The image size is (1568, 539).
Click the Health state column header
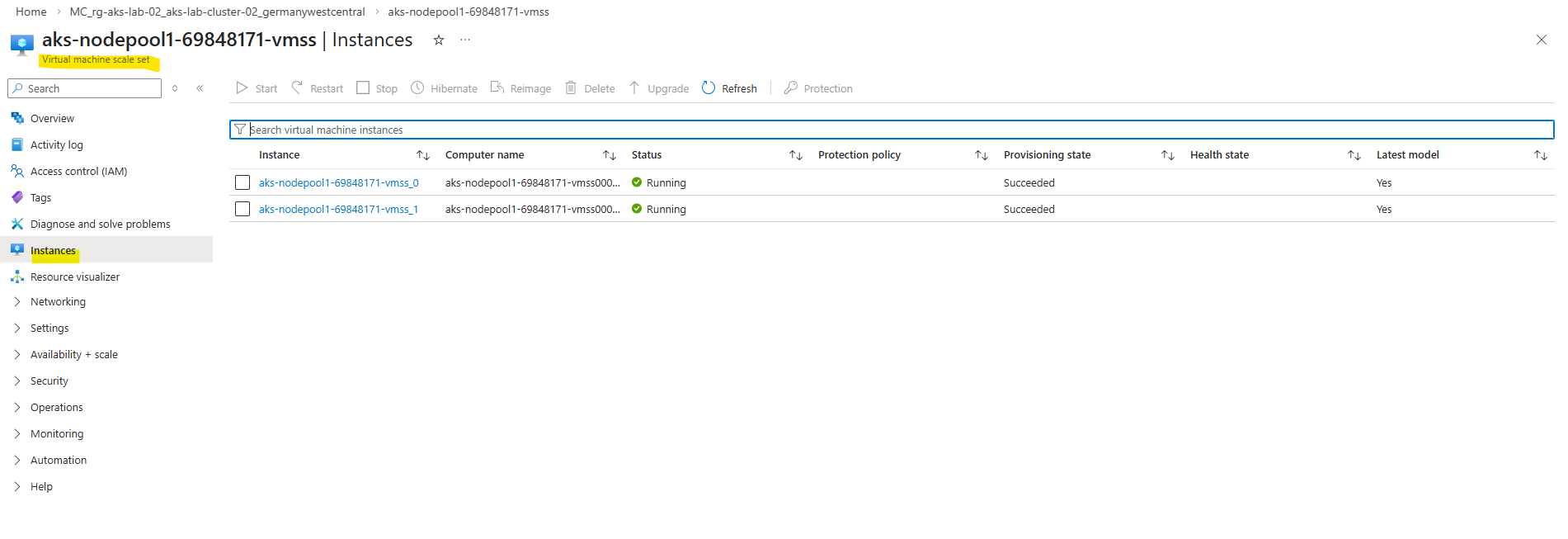1220,154
